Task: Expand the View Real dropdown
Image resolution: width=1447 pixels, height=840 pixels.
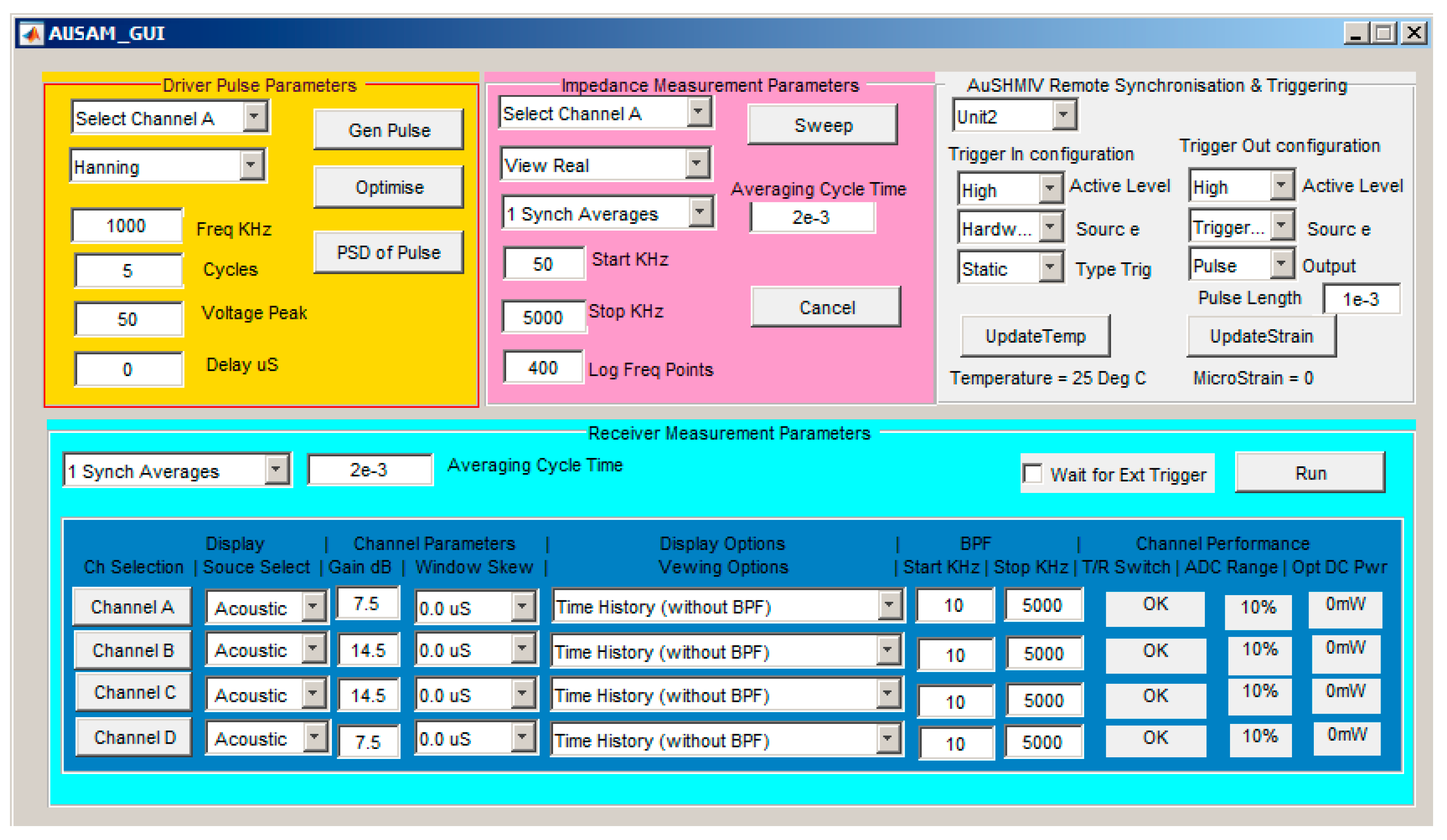Action: click(696, 164)
